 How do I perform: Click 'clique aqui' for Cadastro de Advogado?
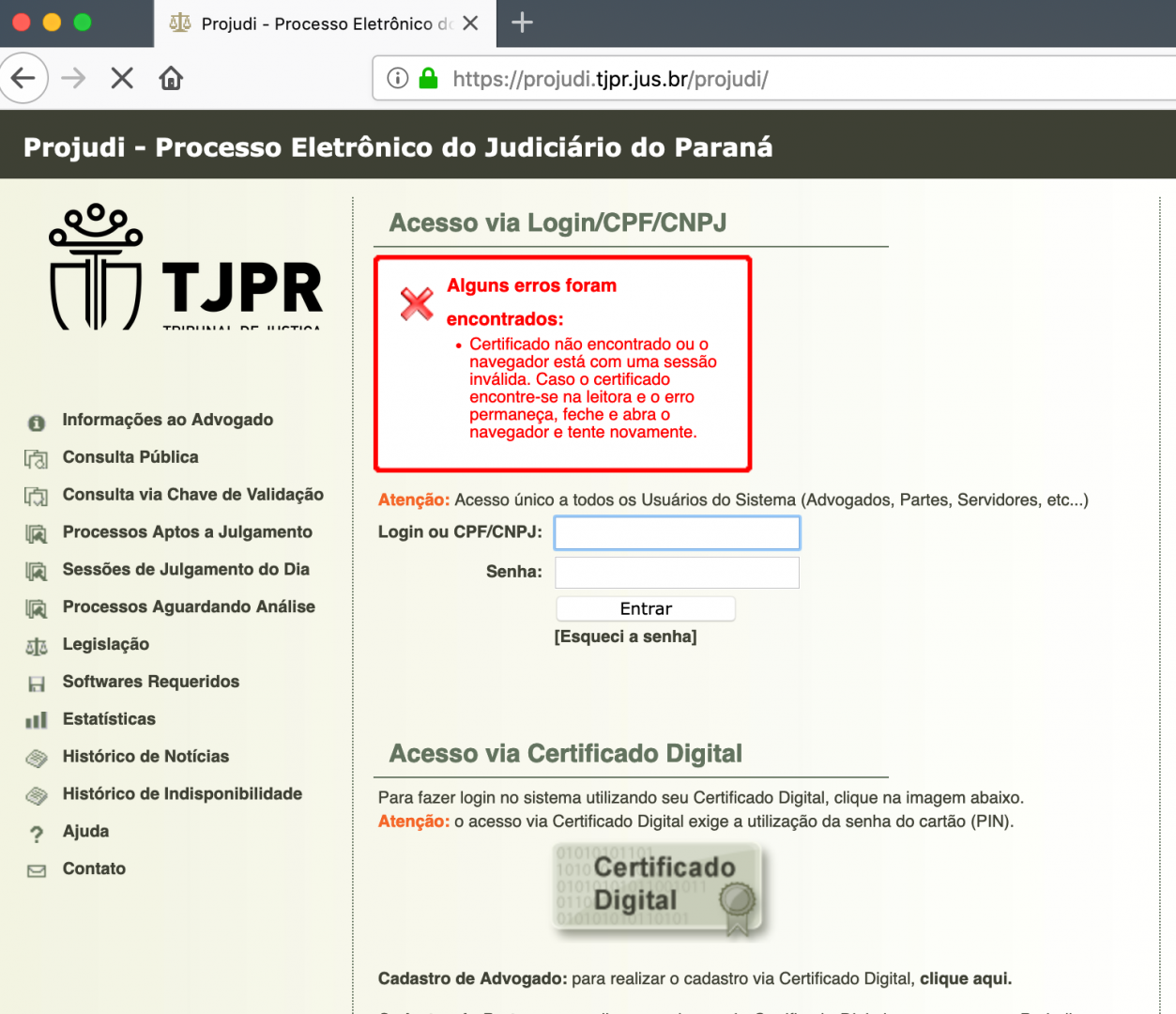(966, 979)
